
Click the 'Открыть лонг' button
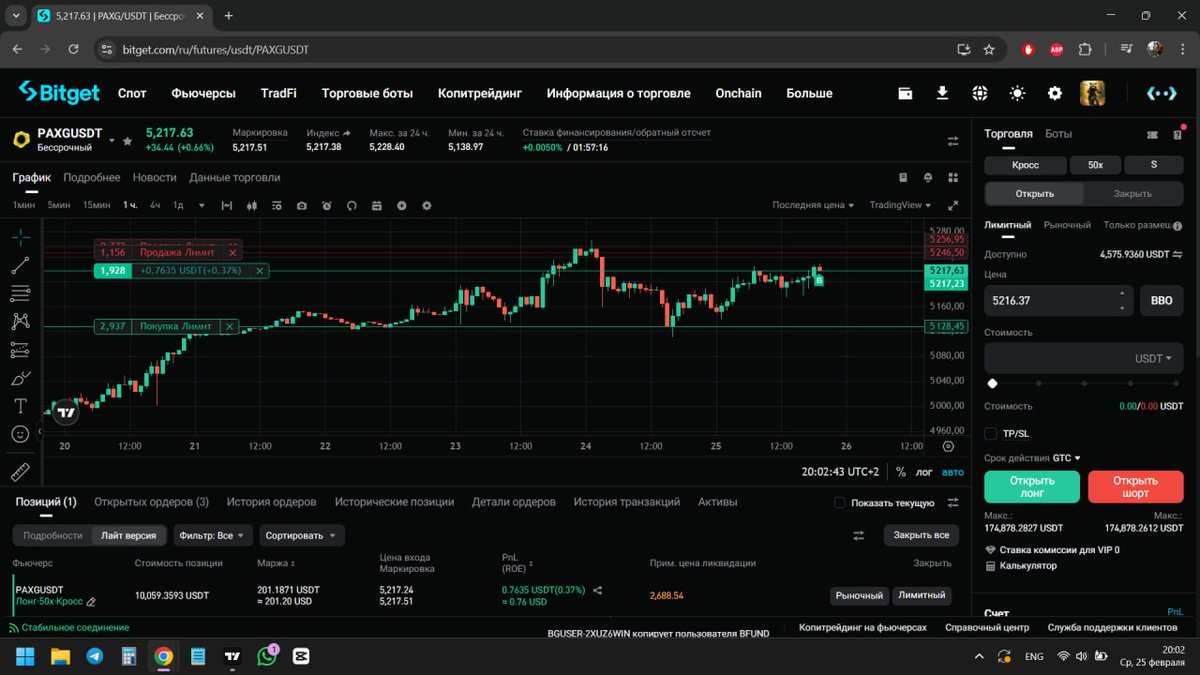[x=1032, y=487]
